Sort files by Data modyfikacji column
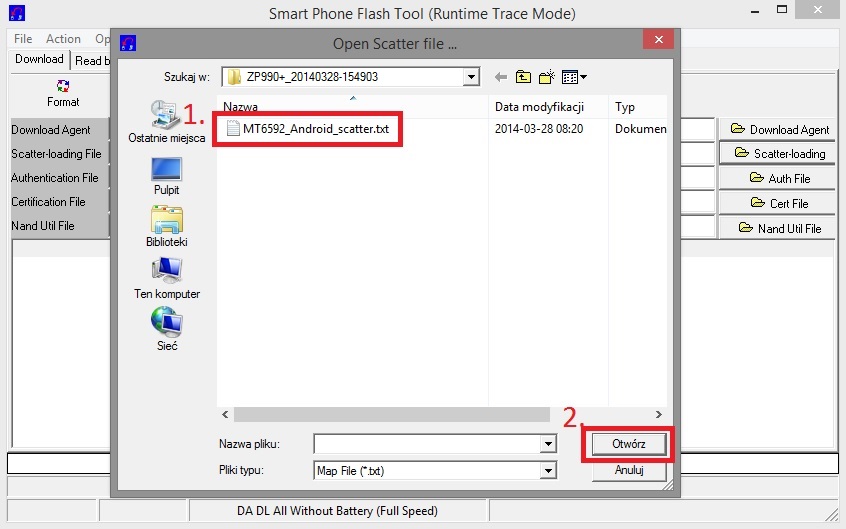Screen dimensions: 846x529 point(538,107)
